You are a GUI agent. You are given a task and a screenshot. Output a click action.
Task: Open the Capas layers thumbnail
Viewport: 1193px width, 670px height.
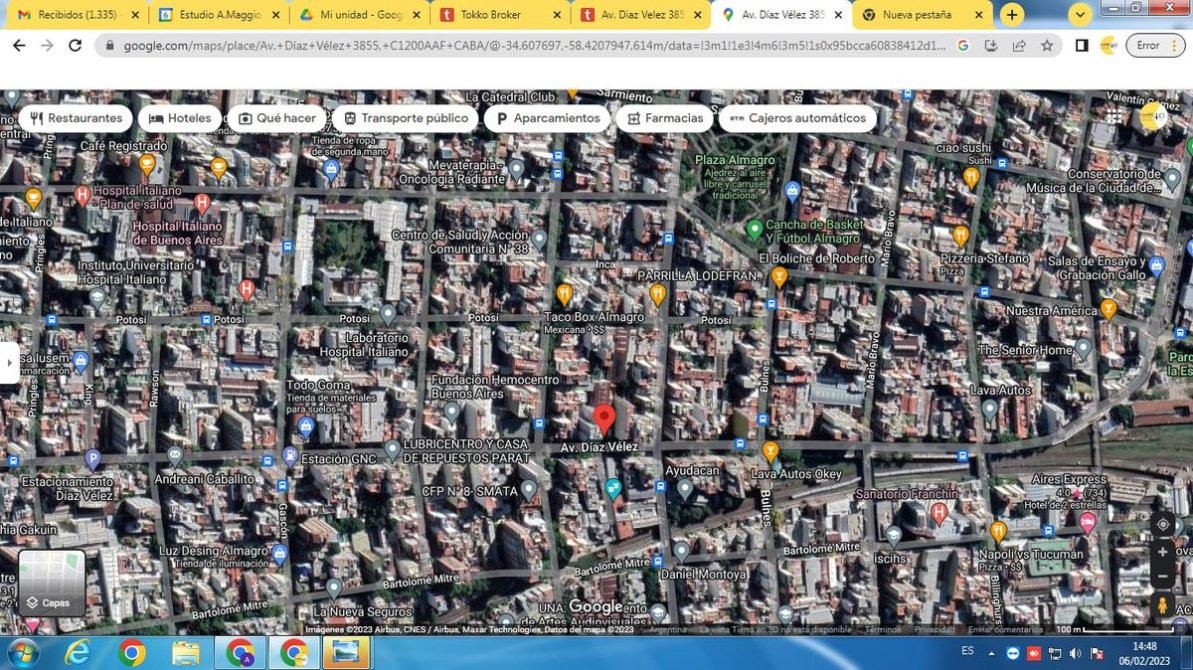51,582
